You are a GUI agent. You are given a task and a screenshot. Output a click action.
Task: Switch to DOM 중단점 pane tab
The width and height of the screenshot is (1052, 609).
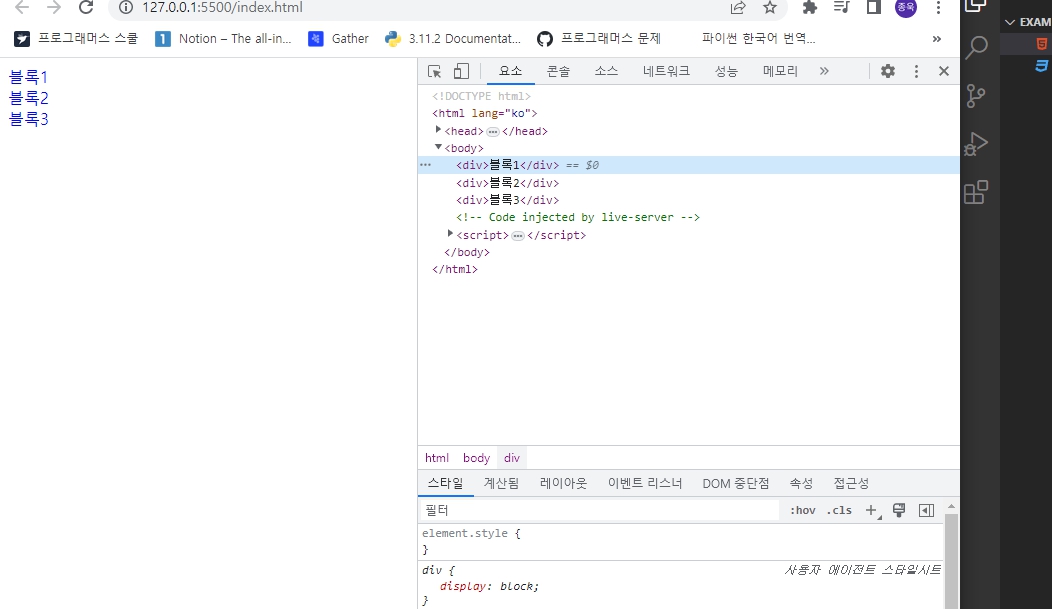[735, 484]
